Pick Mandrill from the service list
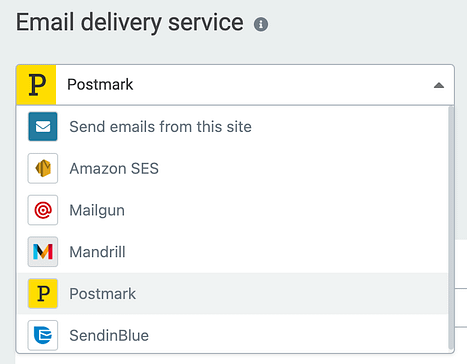 232,252
